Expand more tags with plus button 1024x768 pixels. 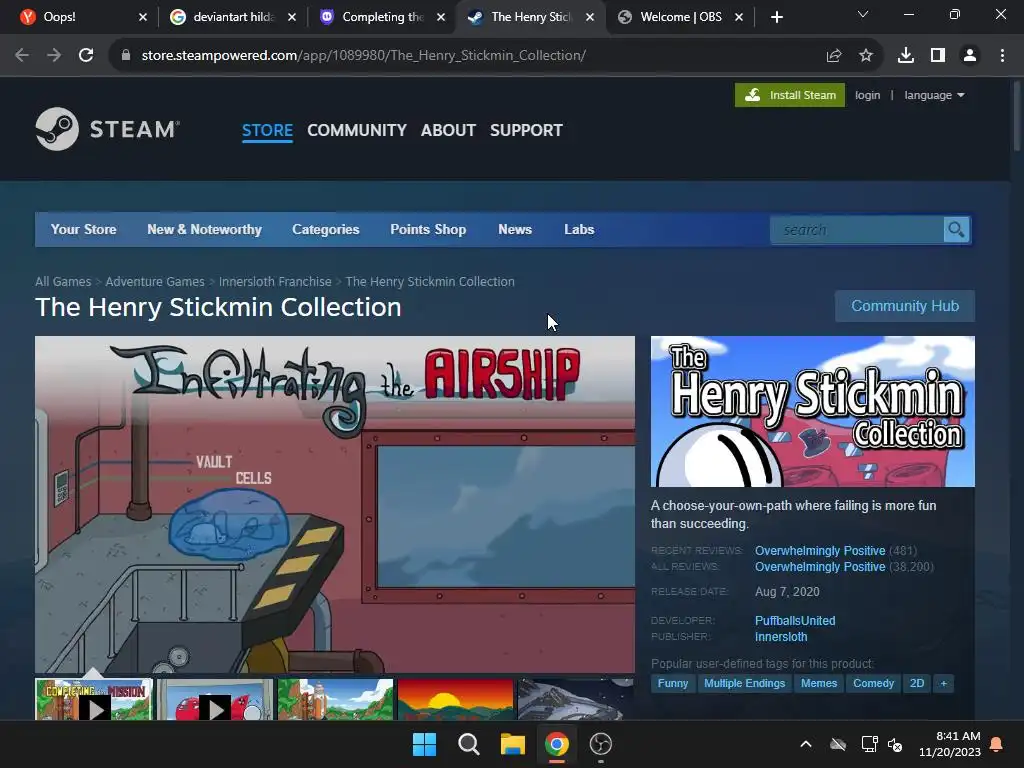click(944, 683)
